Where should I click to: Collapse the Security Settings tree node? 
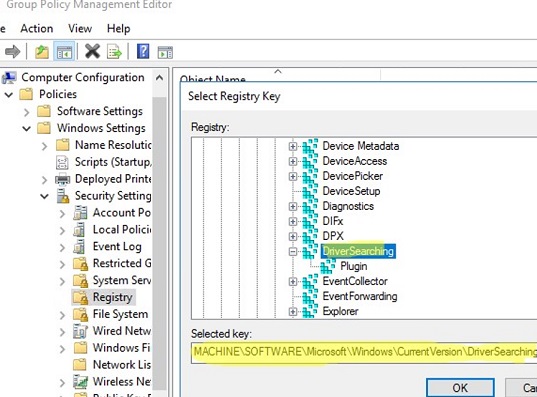click(45, 196)
